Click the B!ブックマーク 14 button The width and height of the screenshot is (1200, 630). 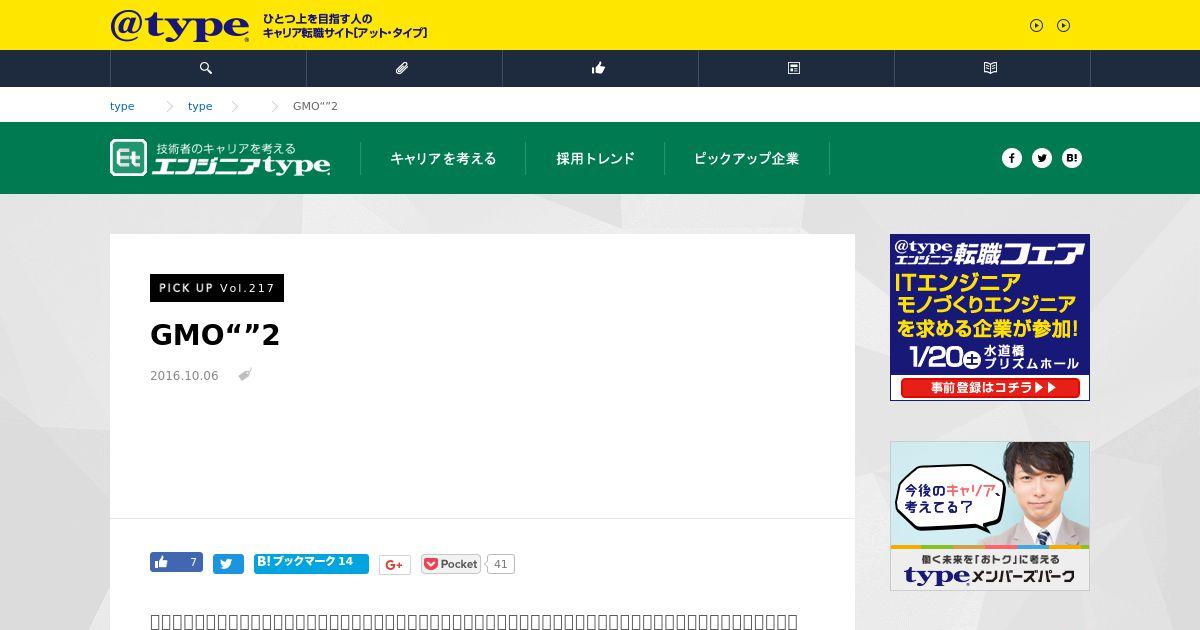311,563
